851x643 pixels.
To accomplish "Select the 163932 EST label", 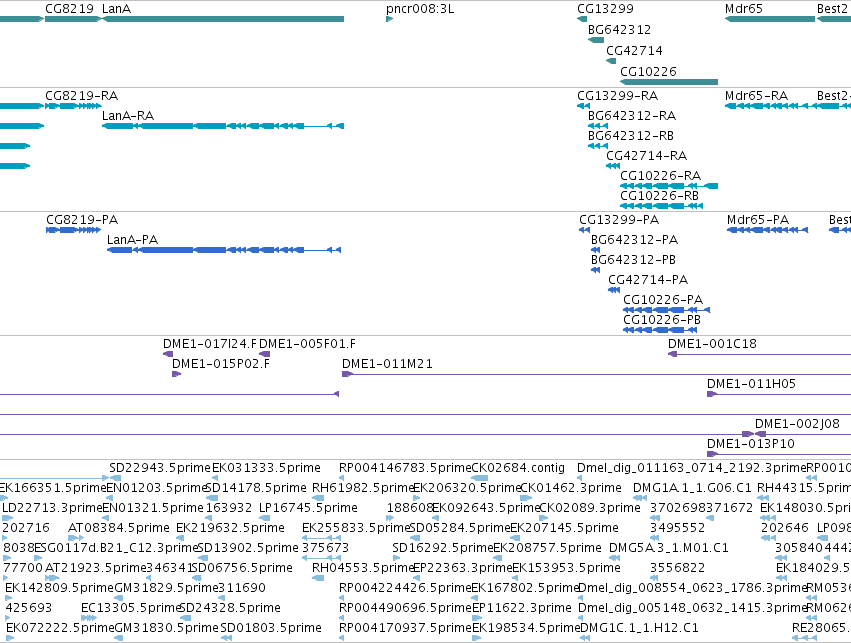I will (228, 508).
